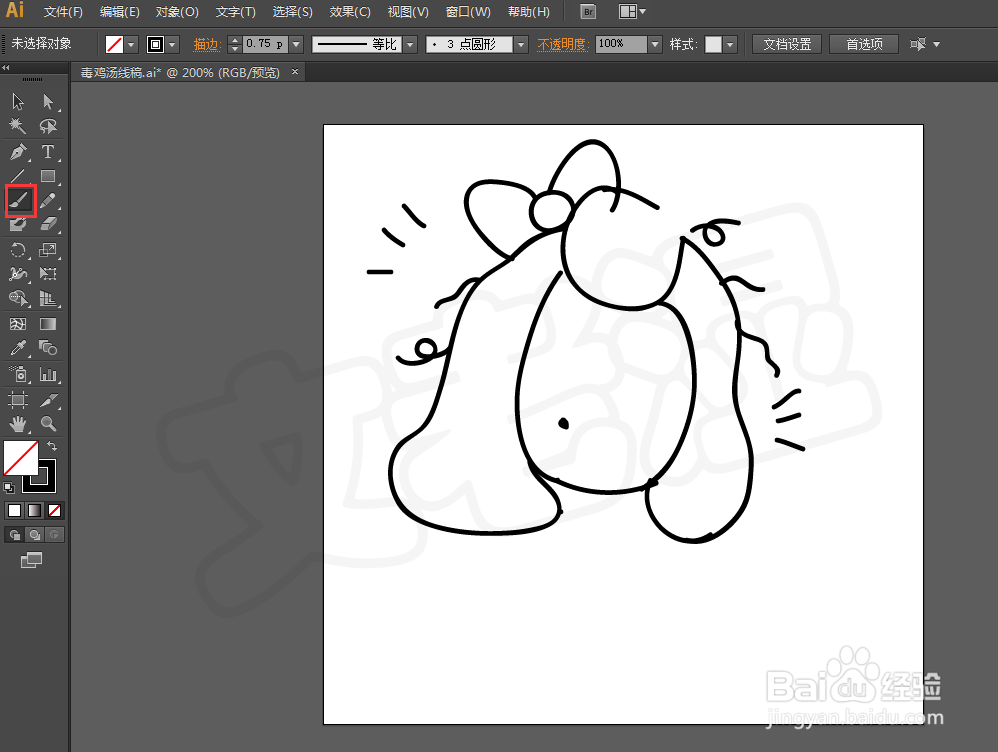Image resolution: width=998 pixels, height=752 pixels.
Task: Select the Type tool
Action: click(x=48, y=152)
